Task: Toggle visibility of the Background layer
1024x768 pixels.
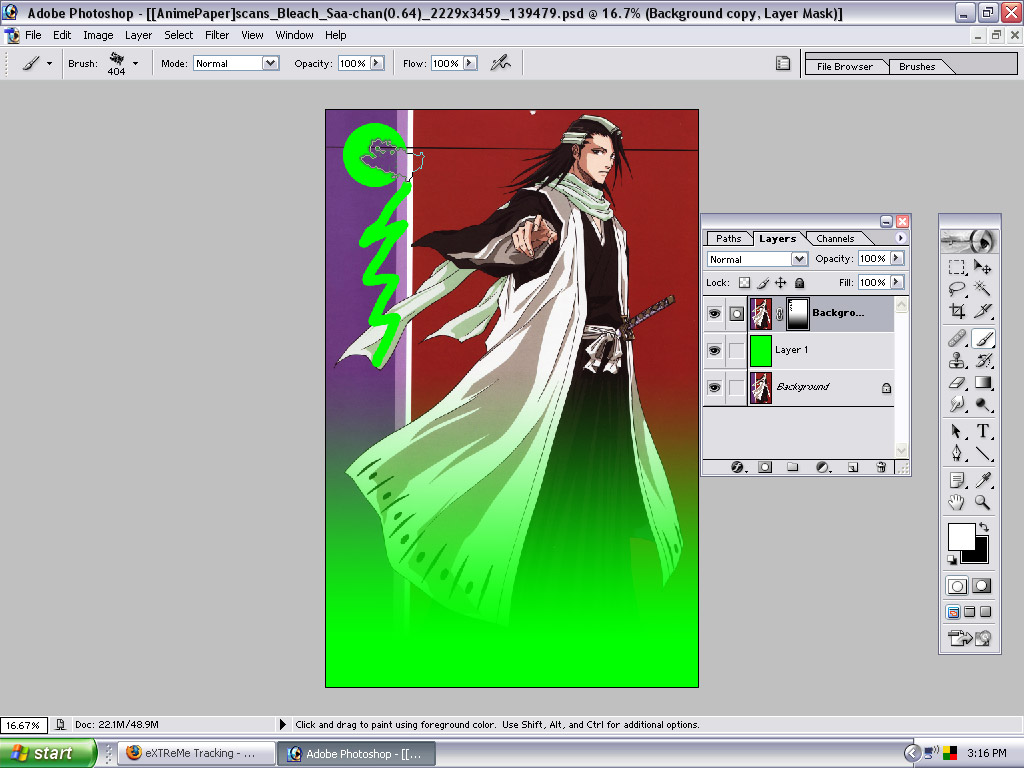Action: 714,388
